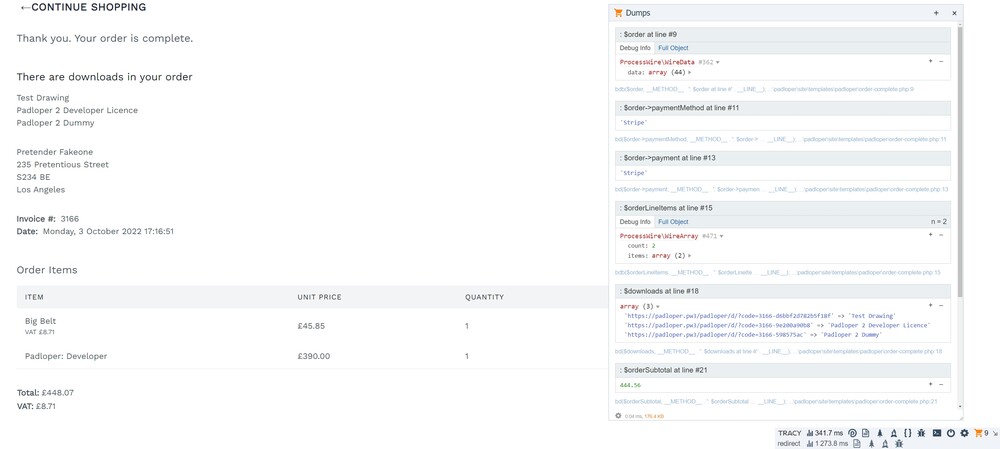This screenshot has width=1000, height=449.
Task: Click the '$order->payment at line #13' header
Action: point(783,158)
